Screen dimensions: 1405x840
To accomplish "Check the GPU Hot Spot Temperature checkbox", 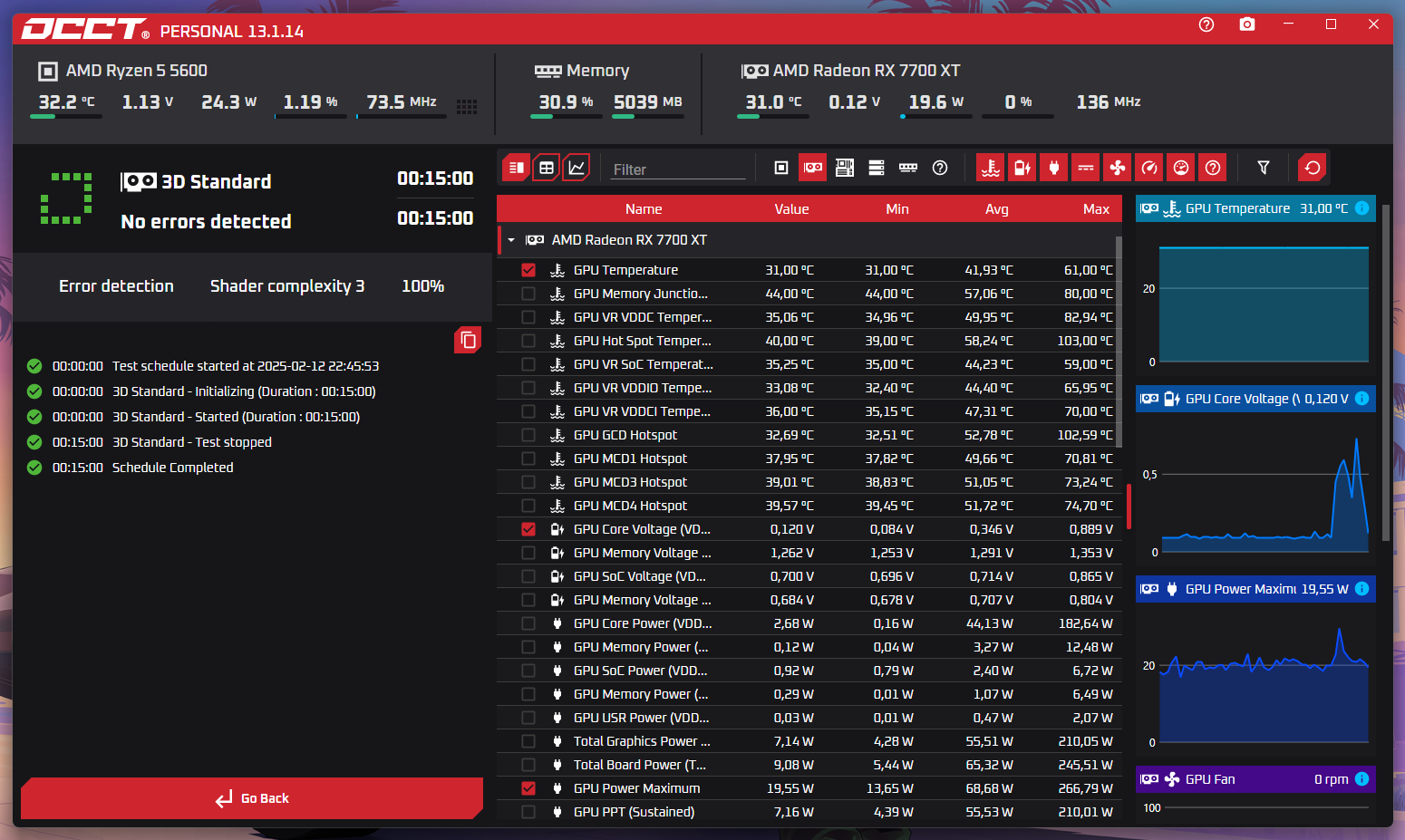I will tap(528, 341).
